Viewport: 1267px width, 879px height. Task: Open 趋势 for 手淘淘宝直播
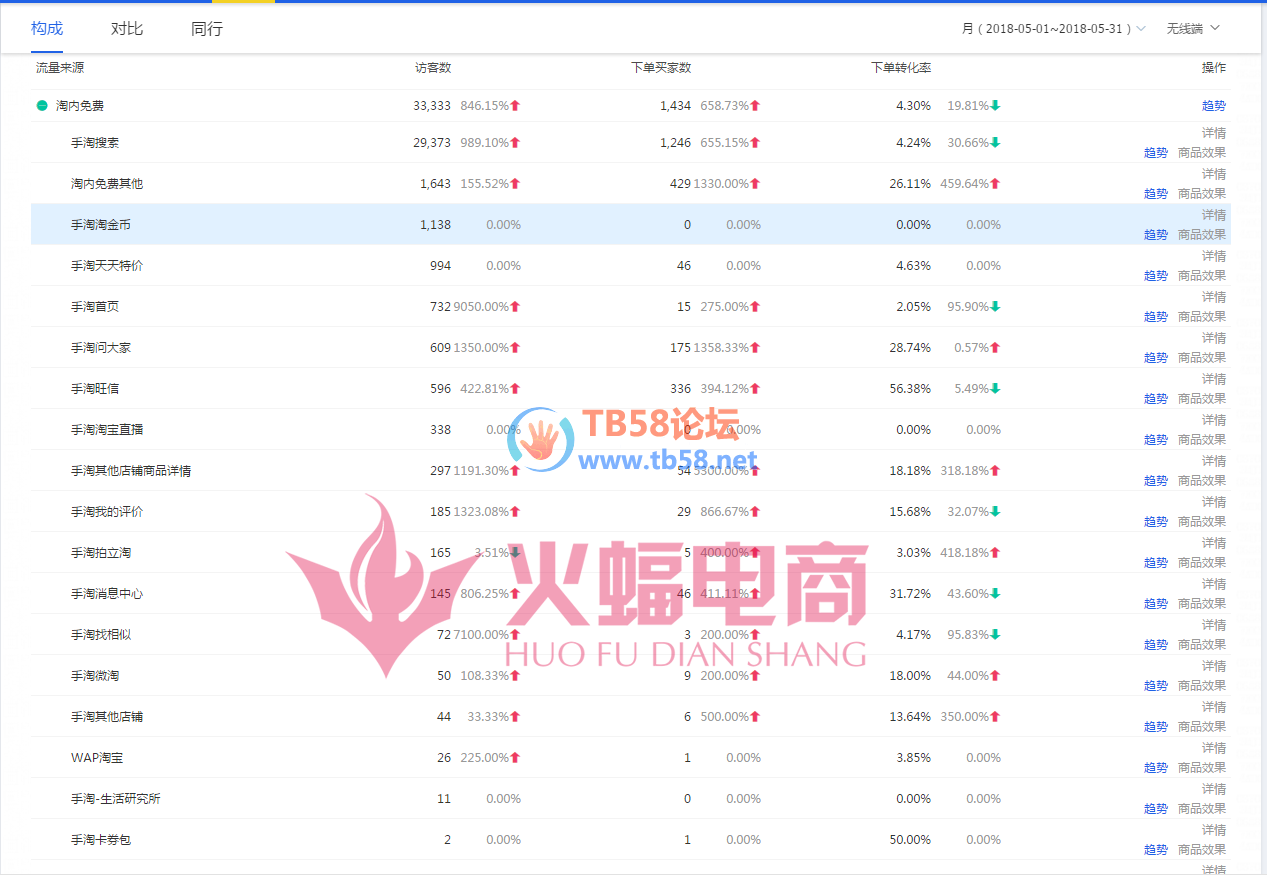coord(1156,440)
